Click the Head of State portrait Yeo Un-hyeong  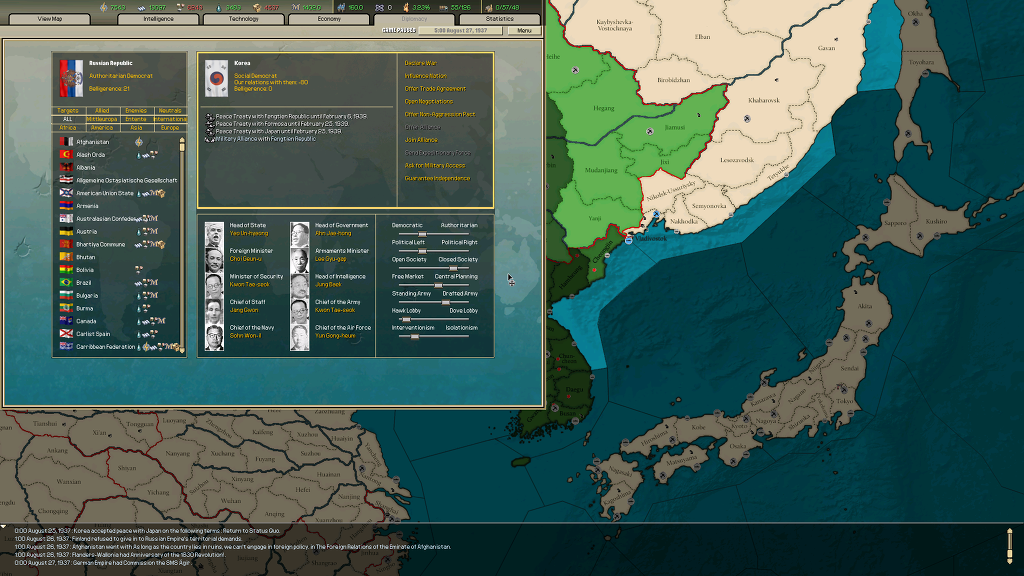(x=214, y=234)
